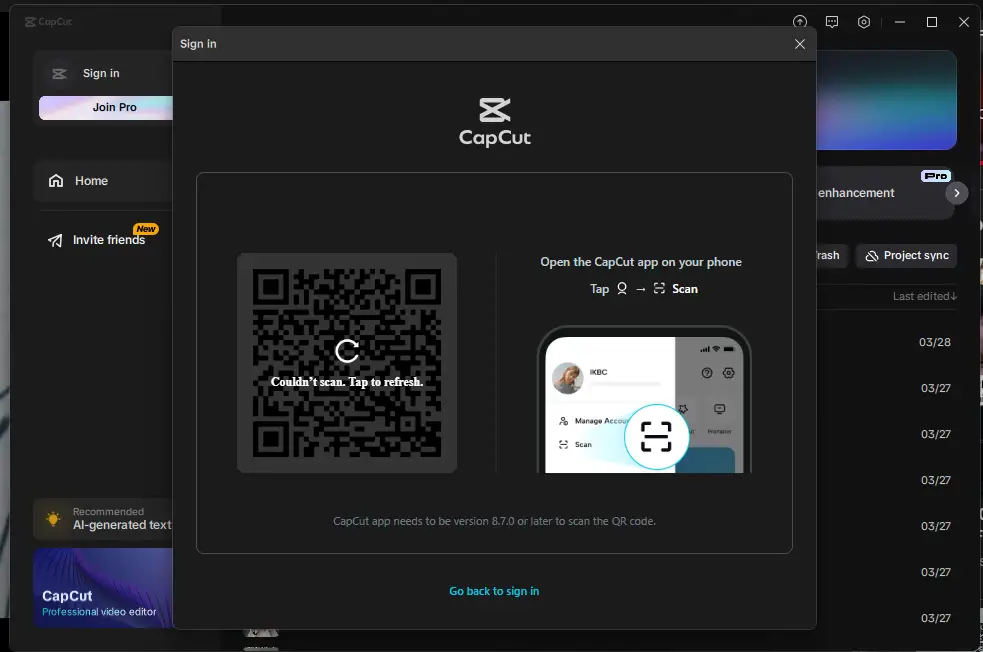Viewport: 983px width, 652px height.
Task: Open Sign in from the left sidebar
Action: click(101, 73)
